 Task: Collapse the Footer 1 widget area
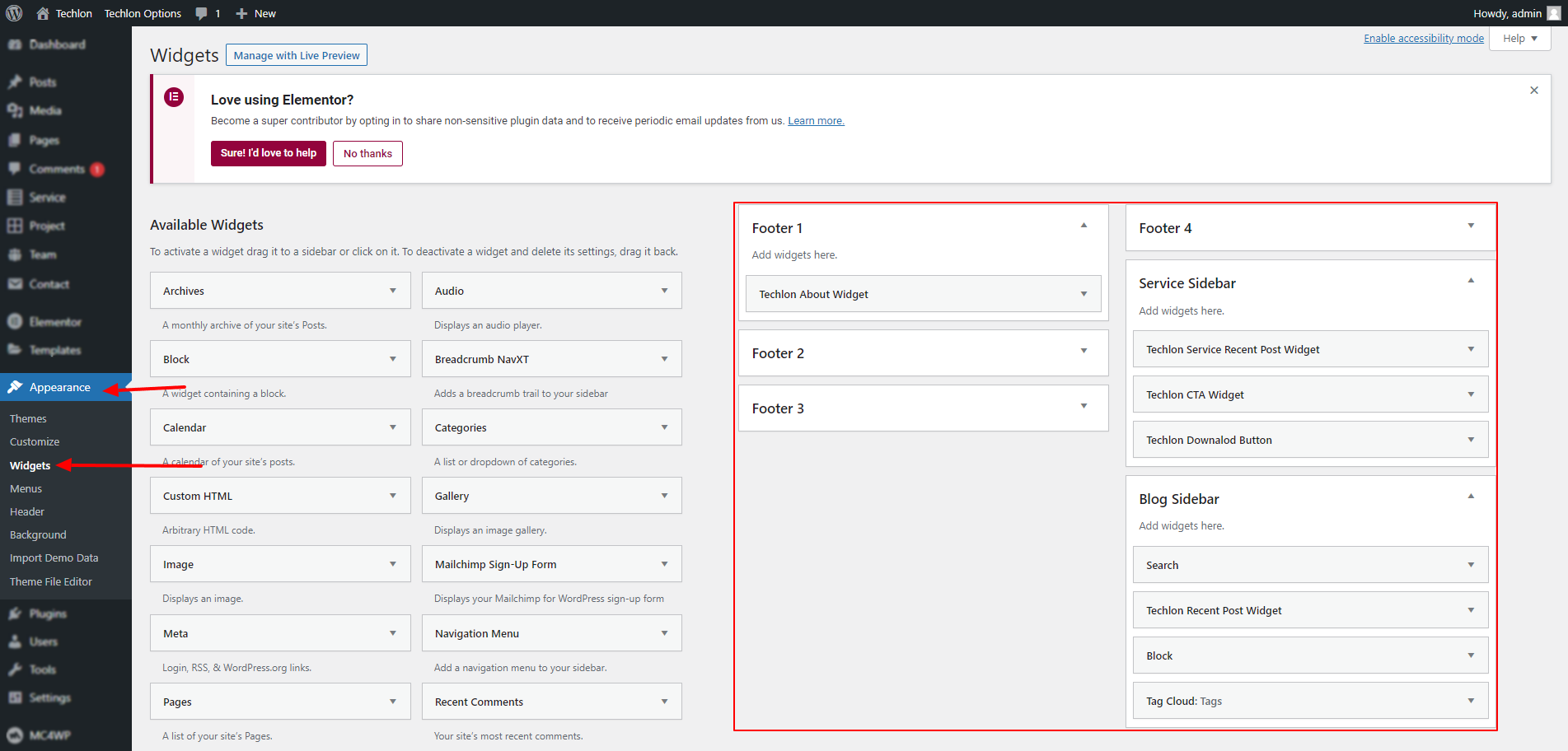(x=1084, y=226)
